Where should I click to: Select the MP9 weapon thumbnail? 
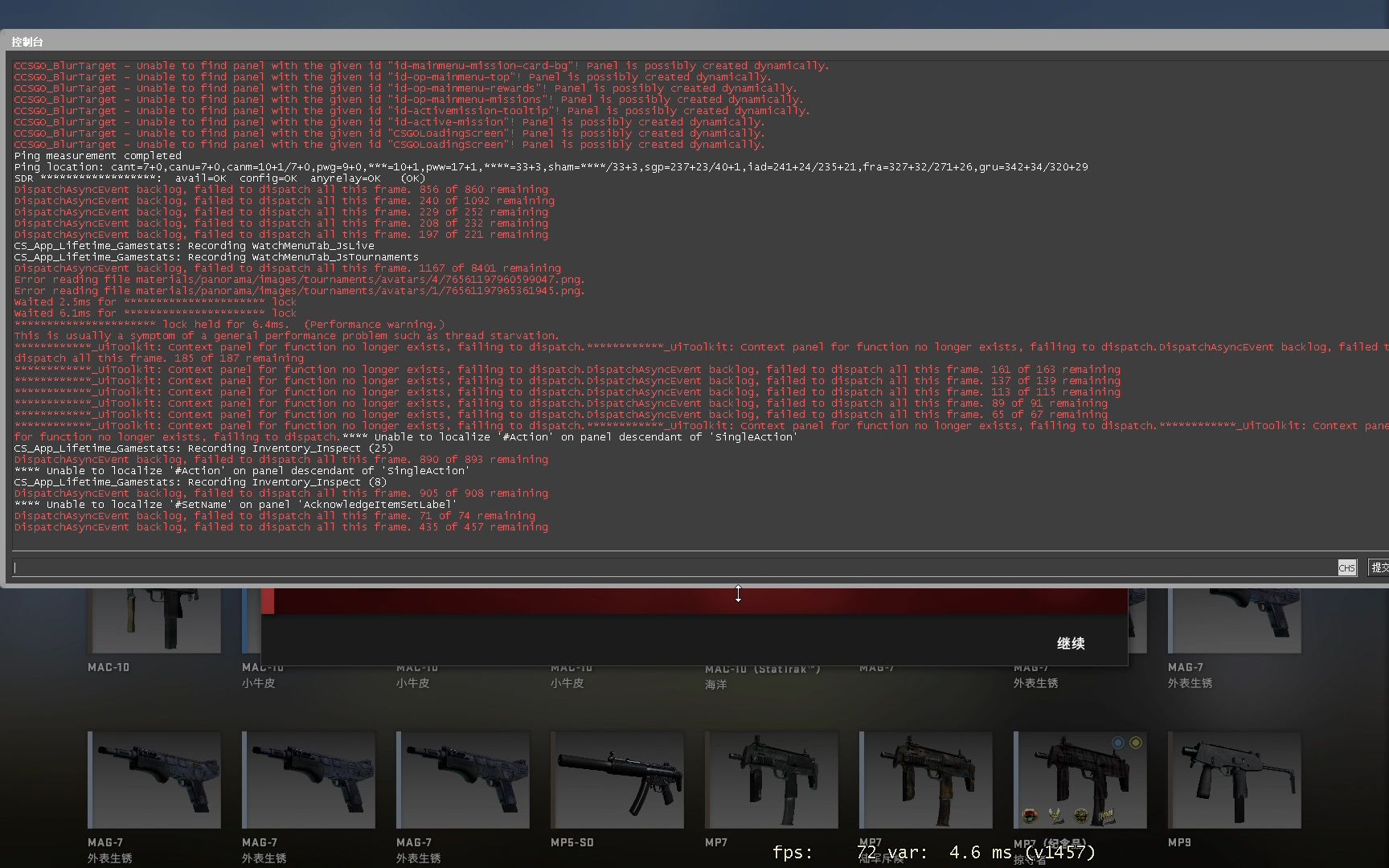point(1235,780)
